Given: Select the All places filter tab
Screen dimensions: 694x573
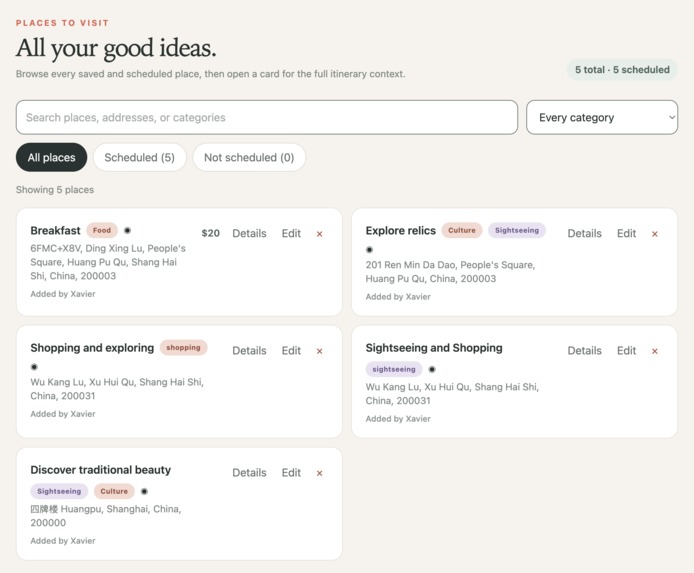Looking at the screenshot, I should pyautogui.click(x=51, y=157).
